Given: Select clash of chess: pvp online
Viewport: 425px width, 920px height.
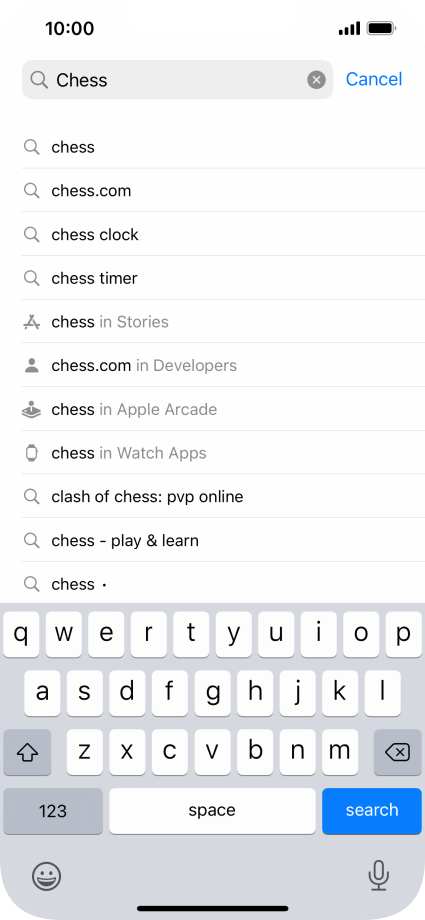Looking at the screenshot, I should 223,497.
